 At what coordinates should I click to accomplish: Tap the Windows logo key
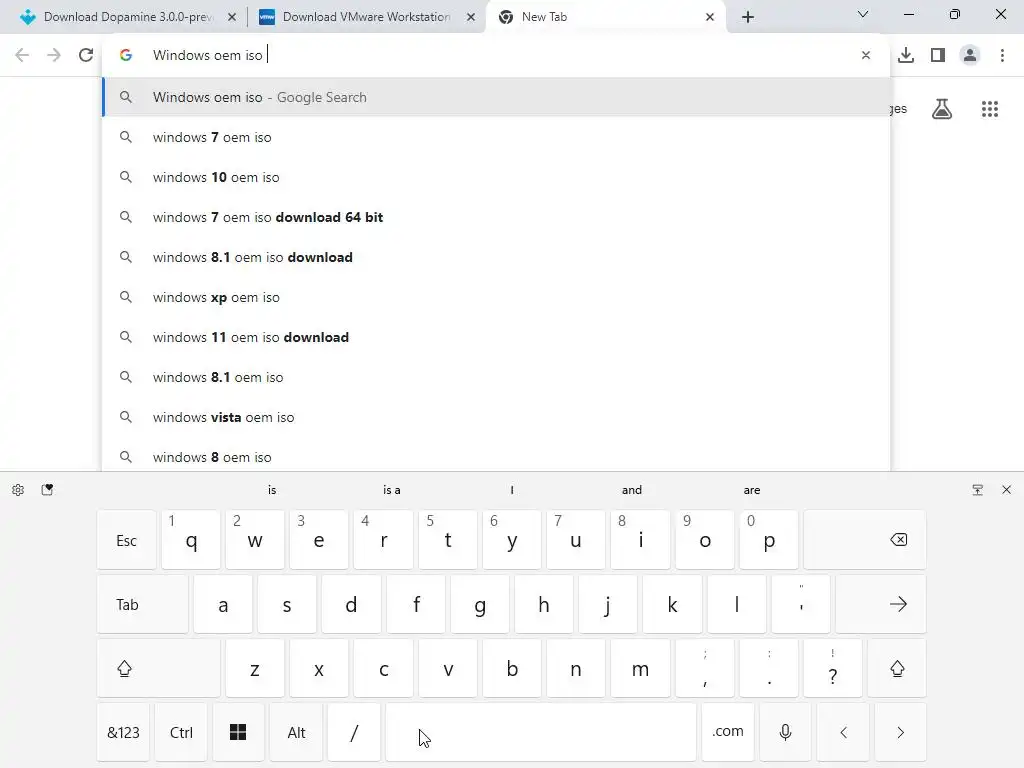pos(238,732)
